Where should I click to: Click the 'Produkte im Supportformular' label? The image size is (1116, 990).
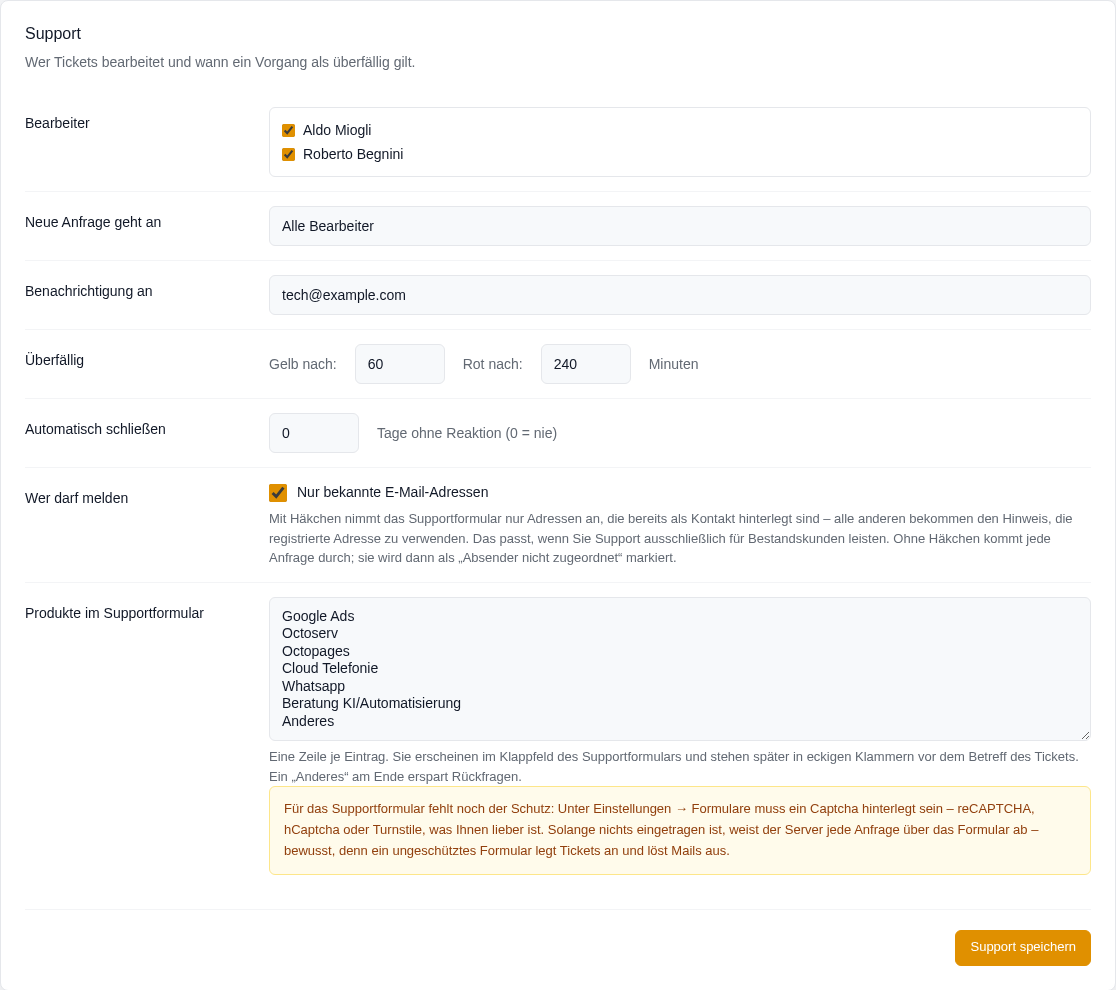pyautogui.click(x=114, y=614)
